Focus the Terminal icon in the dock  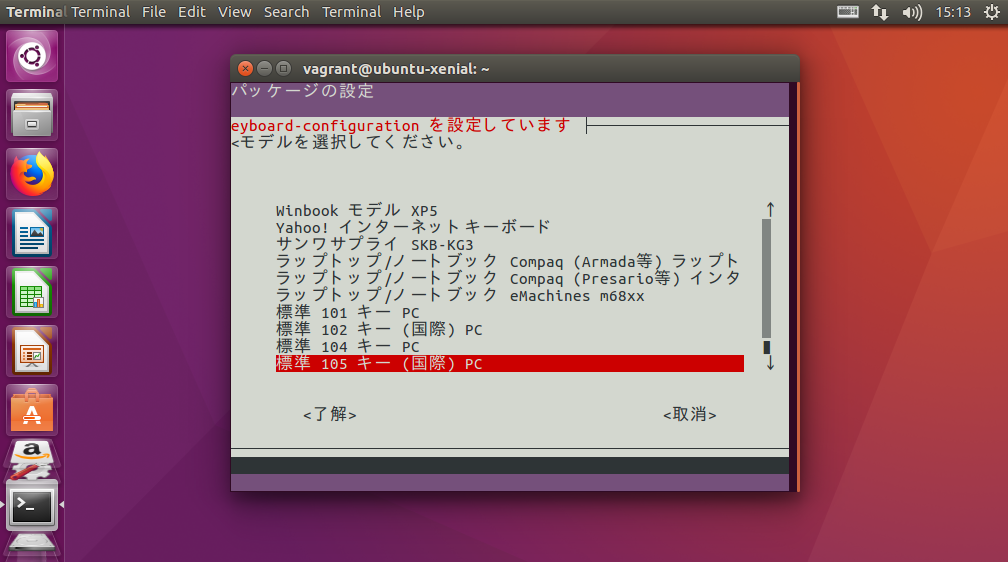click(32, 507)
